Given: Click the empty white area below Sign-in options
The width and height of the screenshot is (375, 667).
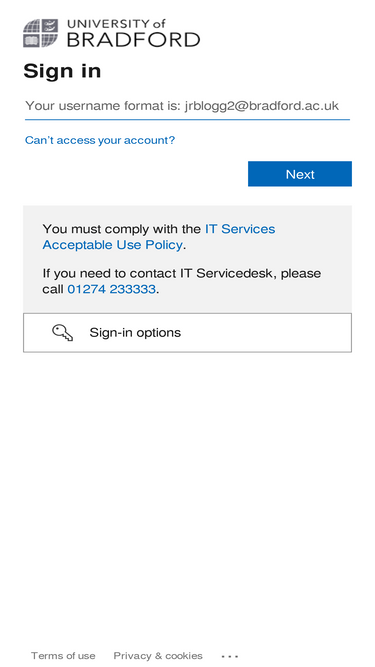Looking at the screenshot, I should pyautogui.click(x=187, y=489).
